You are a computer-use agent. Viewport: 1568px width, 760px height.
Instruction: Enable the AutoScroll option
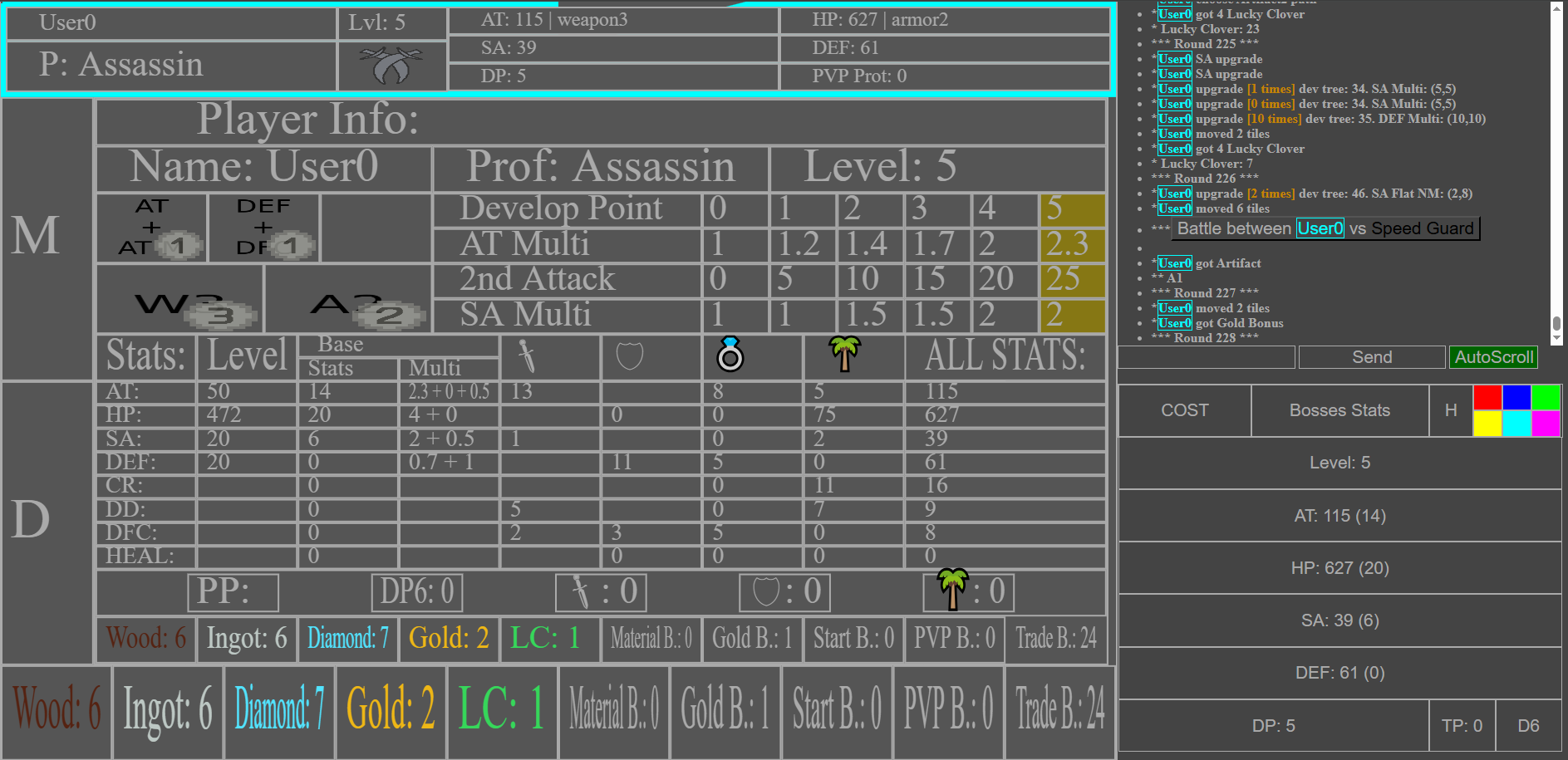[1493, 356]
